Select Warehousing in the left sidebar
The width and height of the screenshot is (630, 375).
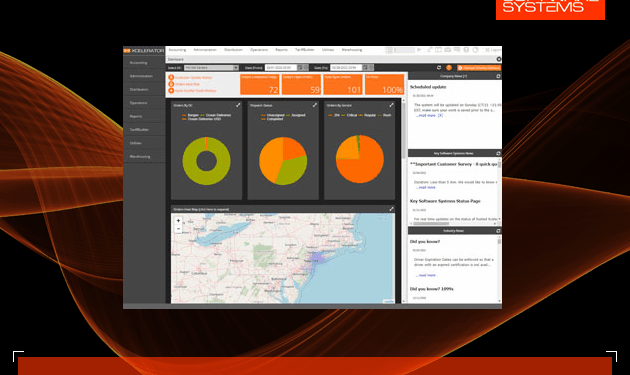pos(144,156)
